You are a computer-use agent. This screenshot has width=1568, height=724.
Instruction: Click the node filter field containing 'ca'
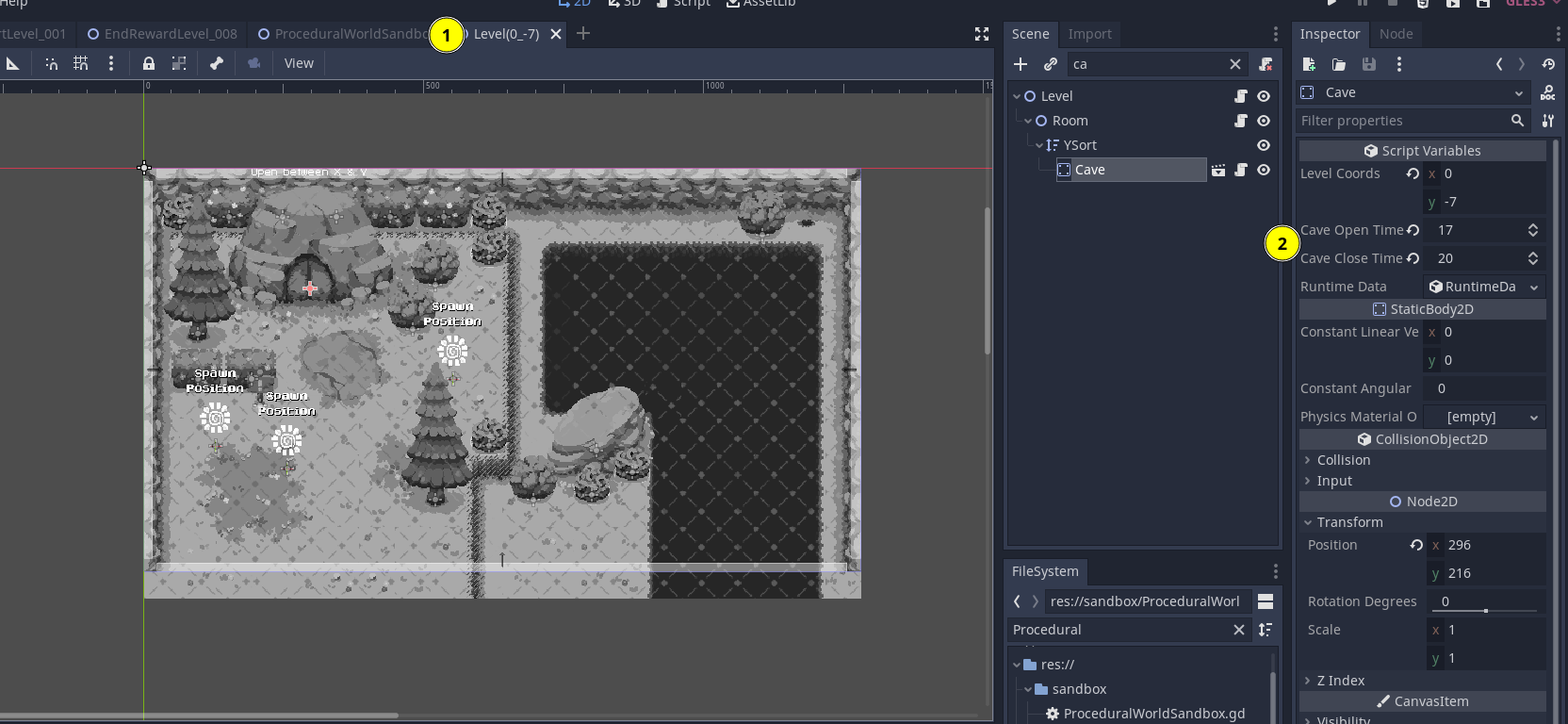point(1148,64)
